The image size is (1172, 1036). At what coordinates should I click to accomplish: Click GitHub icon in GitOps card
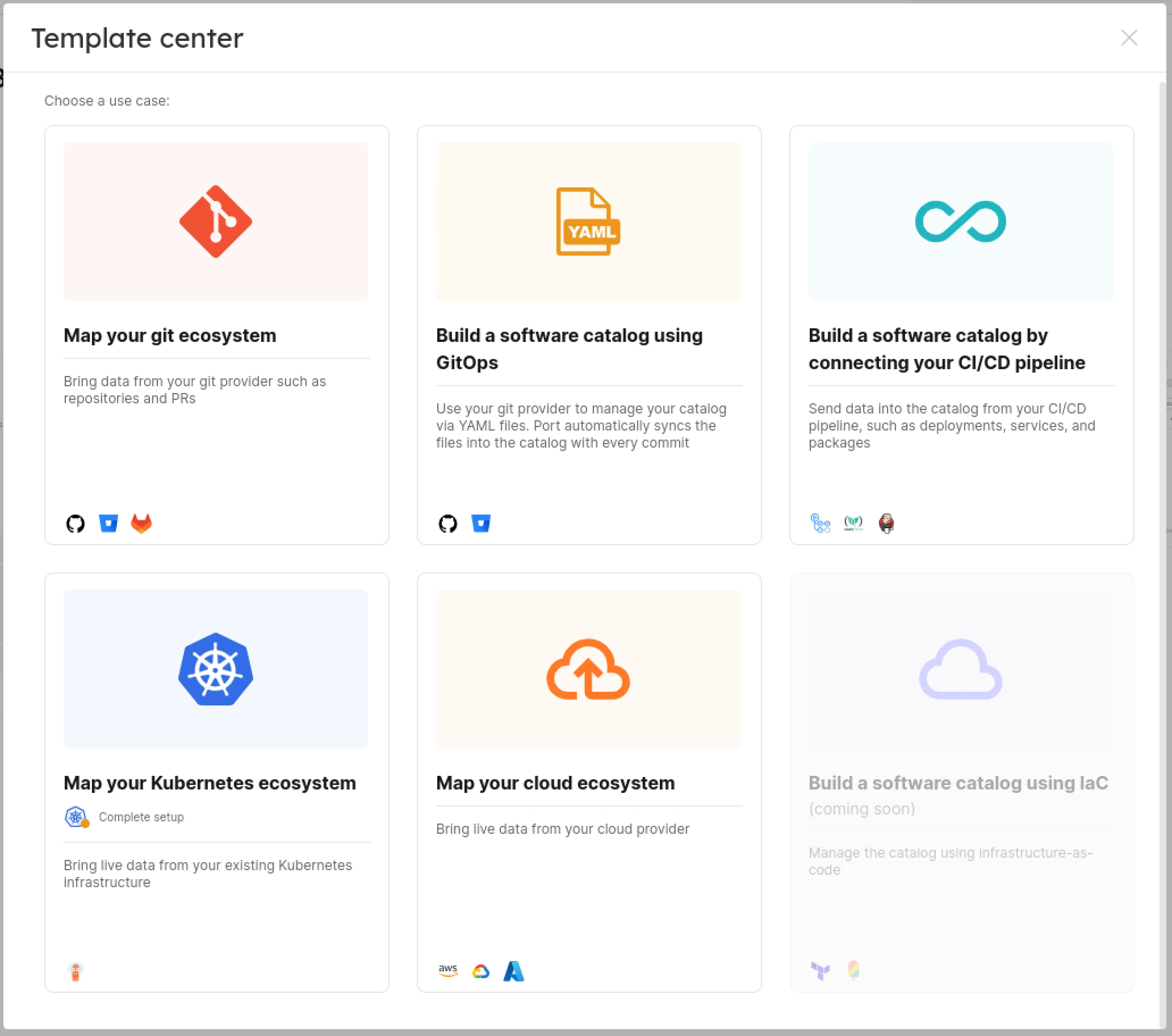click(x=448, y=523)
